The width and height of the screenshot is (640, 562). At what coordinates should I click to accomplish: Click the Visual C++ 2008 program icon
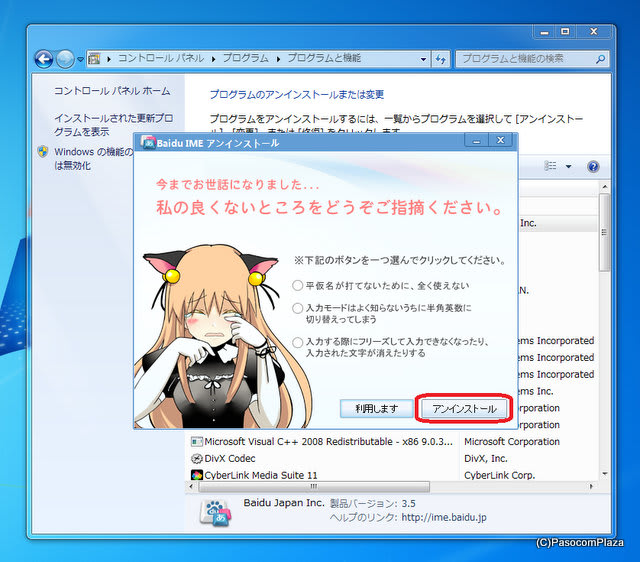pos(197,442)
